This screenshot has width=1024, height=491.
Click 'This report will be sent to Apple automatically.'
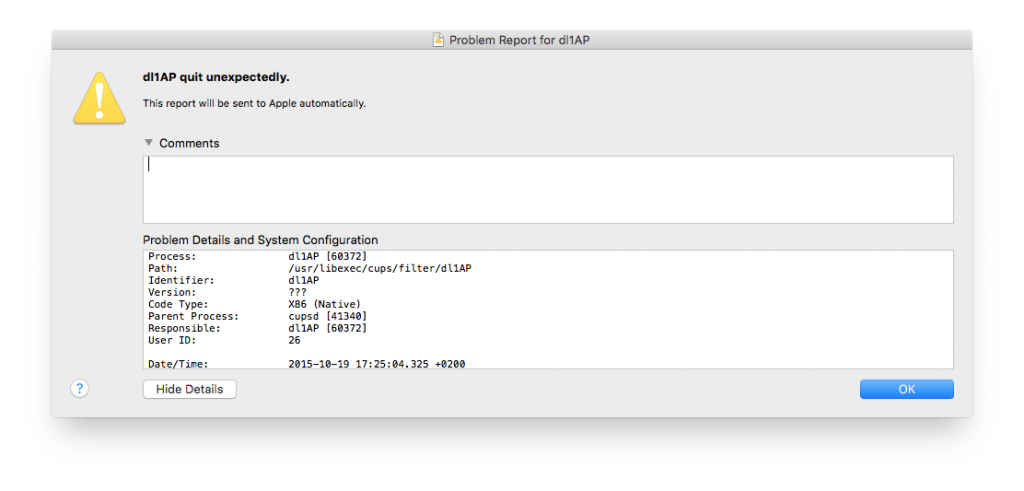(x=254, y=103)
